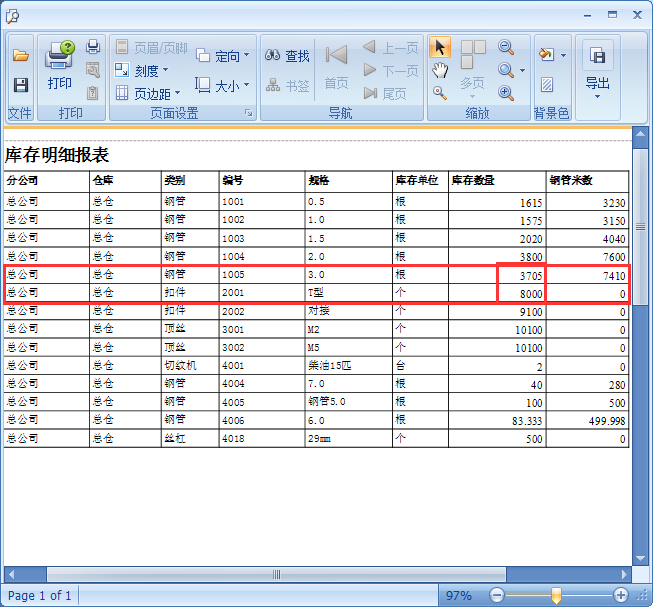653x607 pixels.
Task: Click the watermark icon in background group
Action: pyautogui.click(x=547, y=85)
